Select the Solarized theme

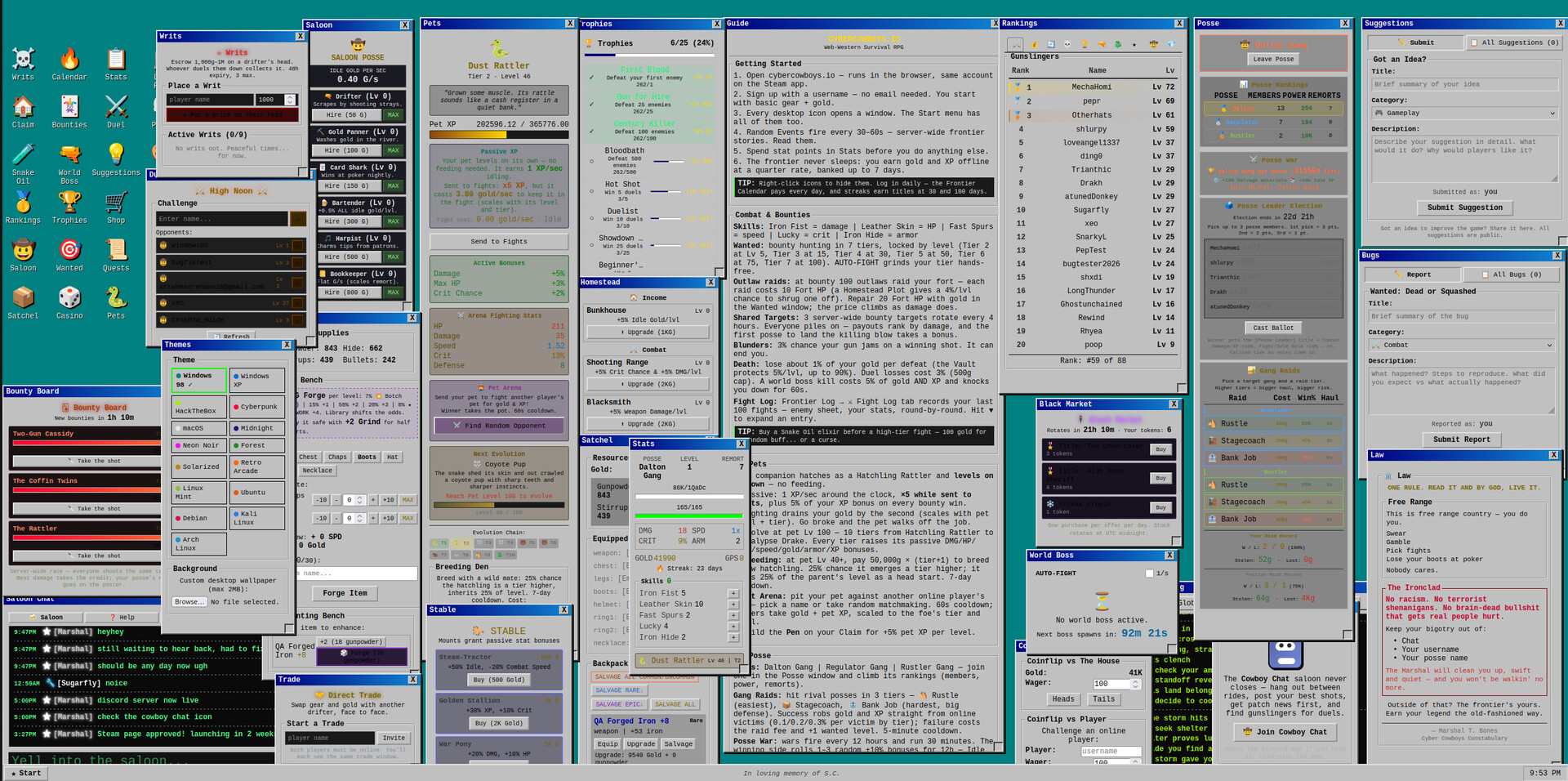(x=199, y=466)
